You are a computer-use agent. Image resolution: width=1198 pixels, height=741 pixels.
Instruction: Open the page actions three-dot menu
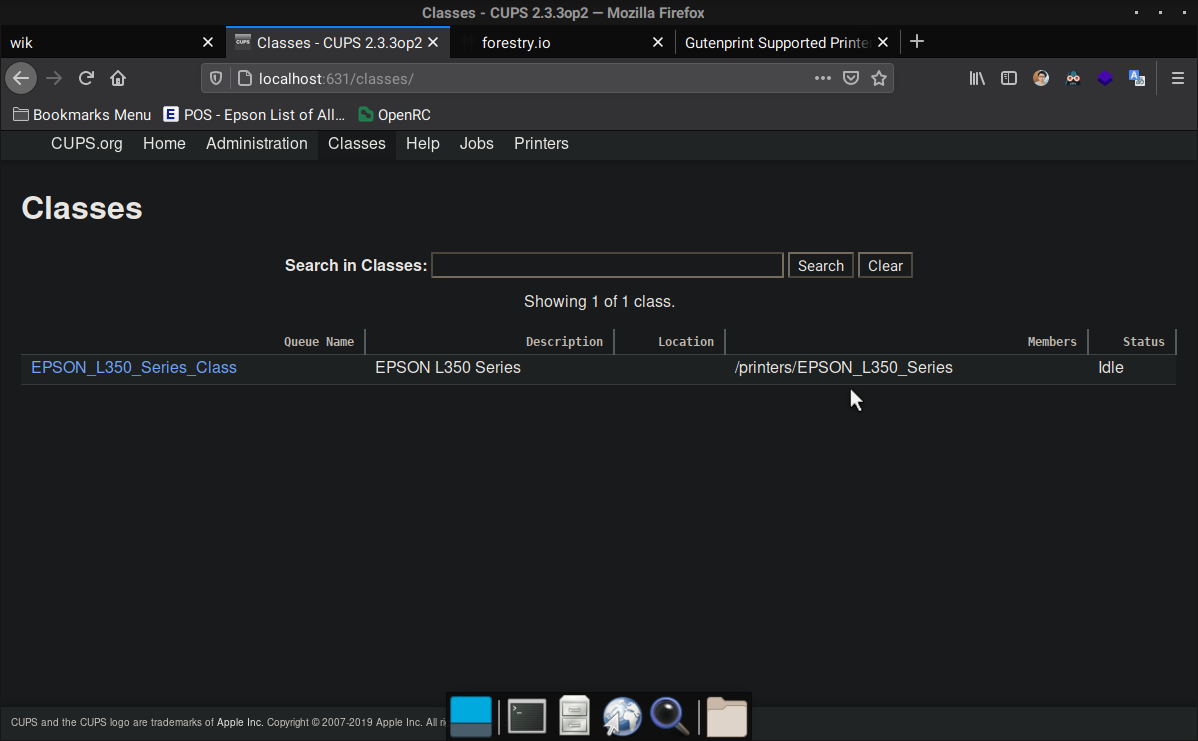[822, 79]
